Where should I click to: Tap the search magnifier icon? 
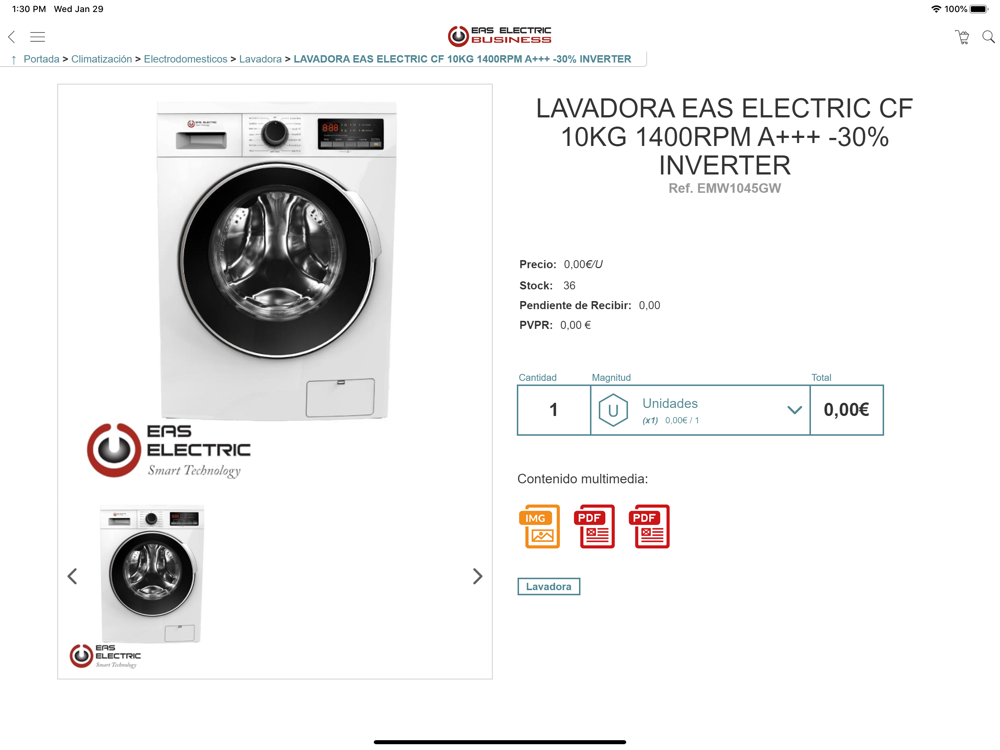tap(988, 37)
